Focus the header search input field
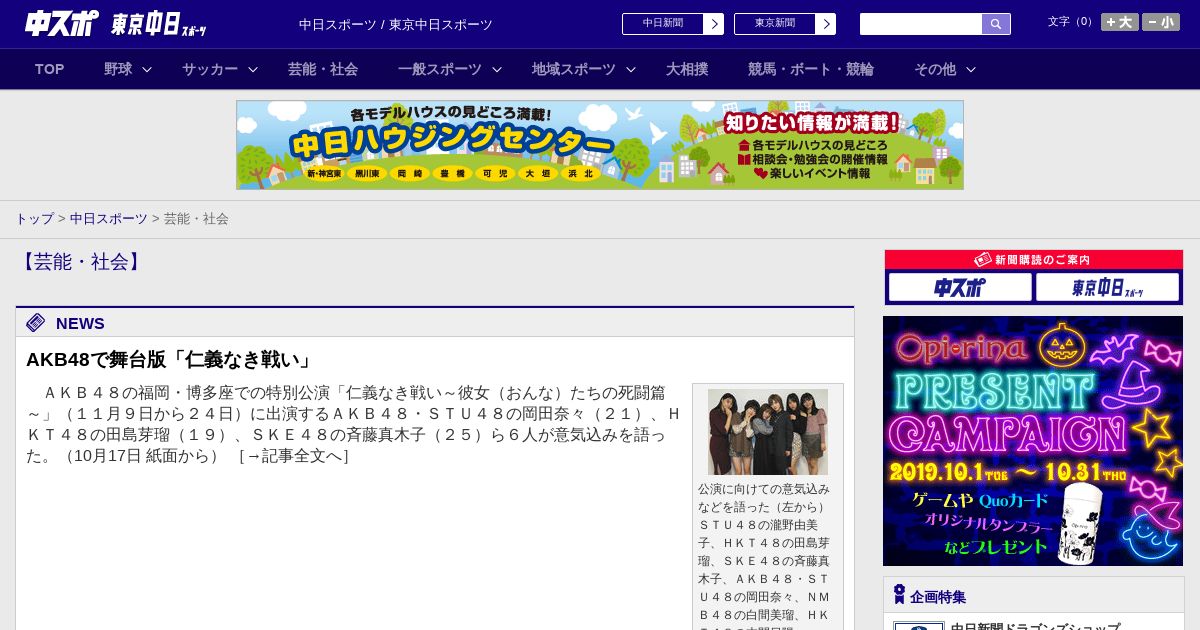1200x630 pixels. pyautogui.click(x=921, y=24)
